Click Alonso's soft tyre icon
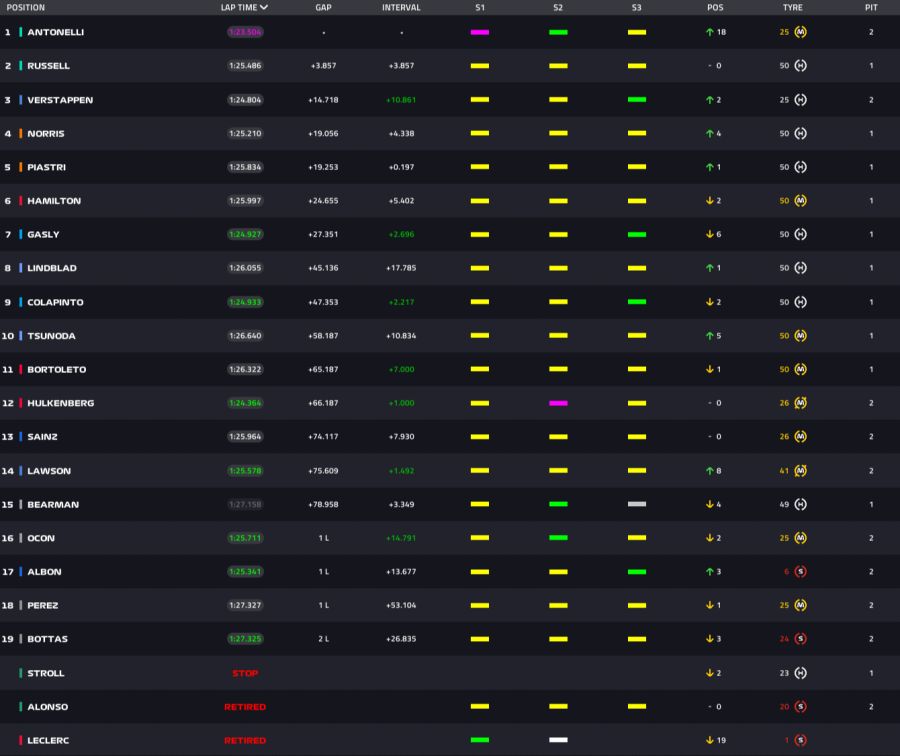 coord(801,707)
